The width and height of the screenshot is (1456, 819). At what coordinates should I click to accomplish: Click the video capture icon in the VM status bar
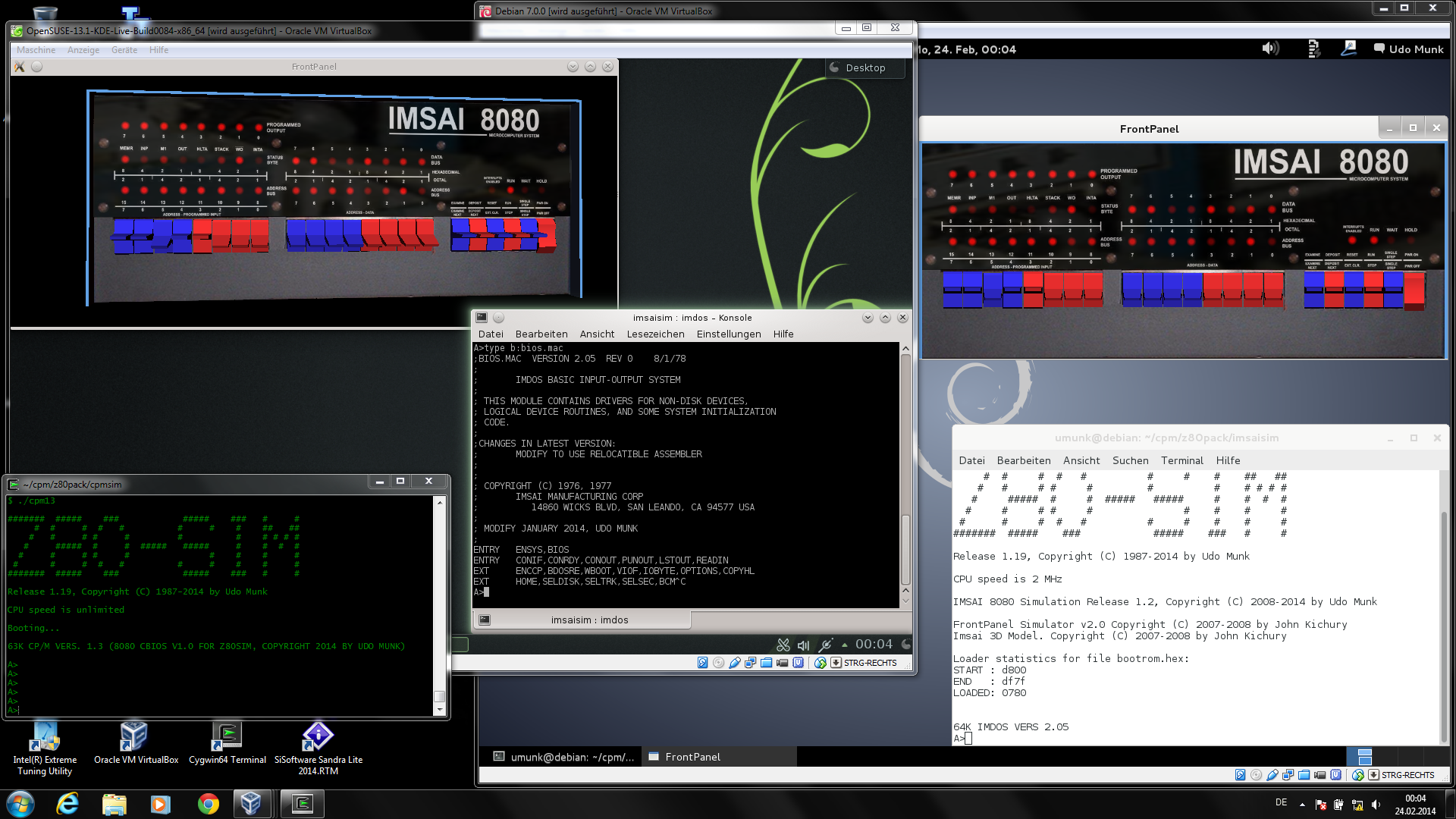783,663
